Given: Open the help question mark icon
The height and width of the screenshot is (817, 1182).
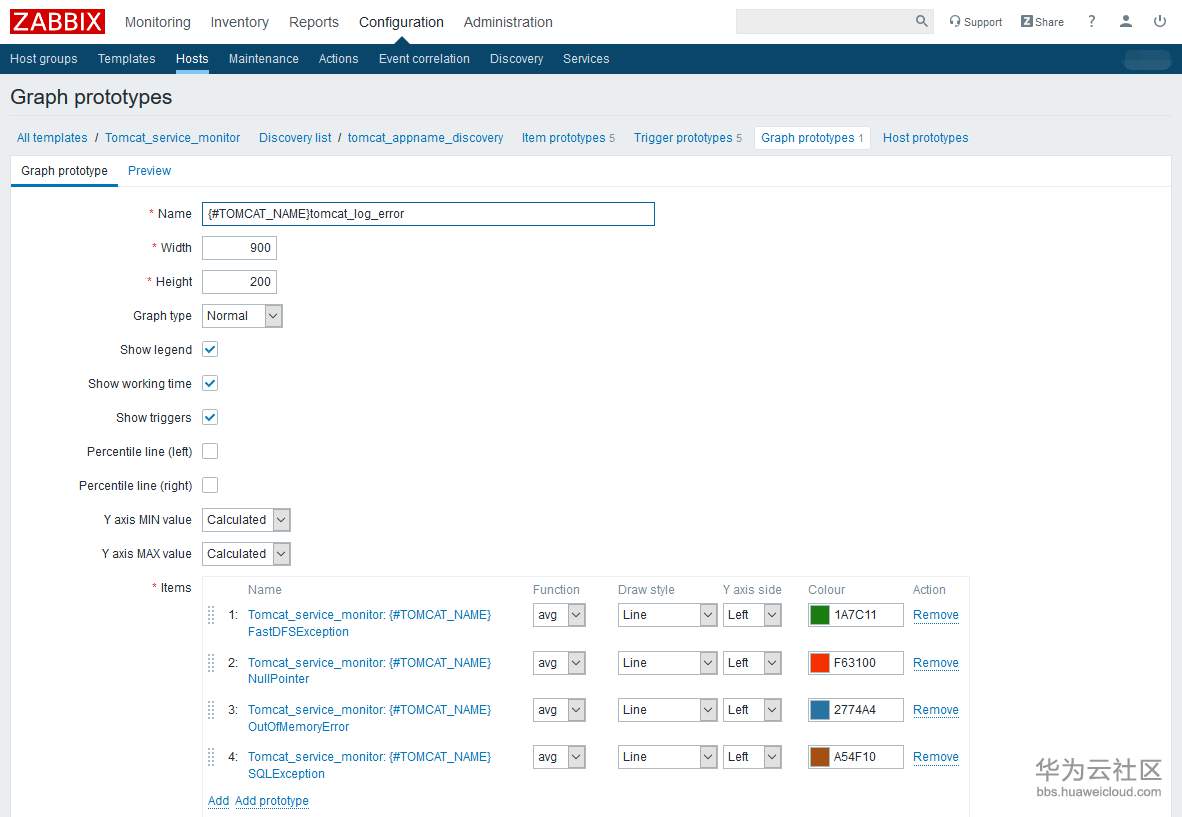Looking at the screenshot, I should 1092,21.
